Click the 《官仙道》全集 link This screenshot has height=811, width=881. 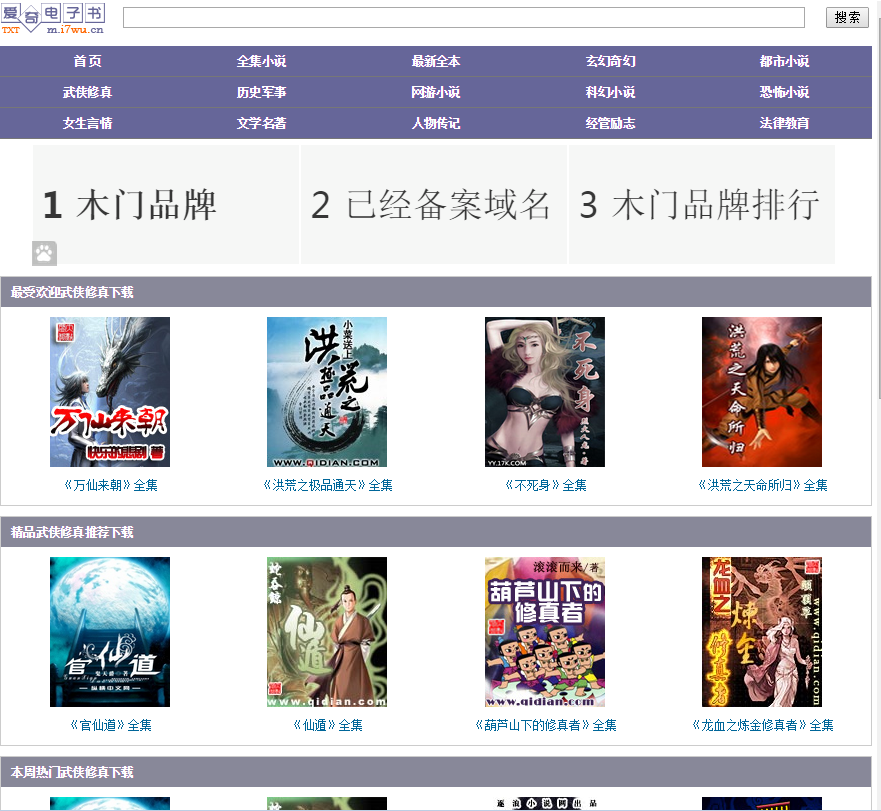(x=109, y=725)
